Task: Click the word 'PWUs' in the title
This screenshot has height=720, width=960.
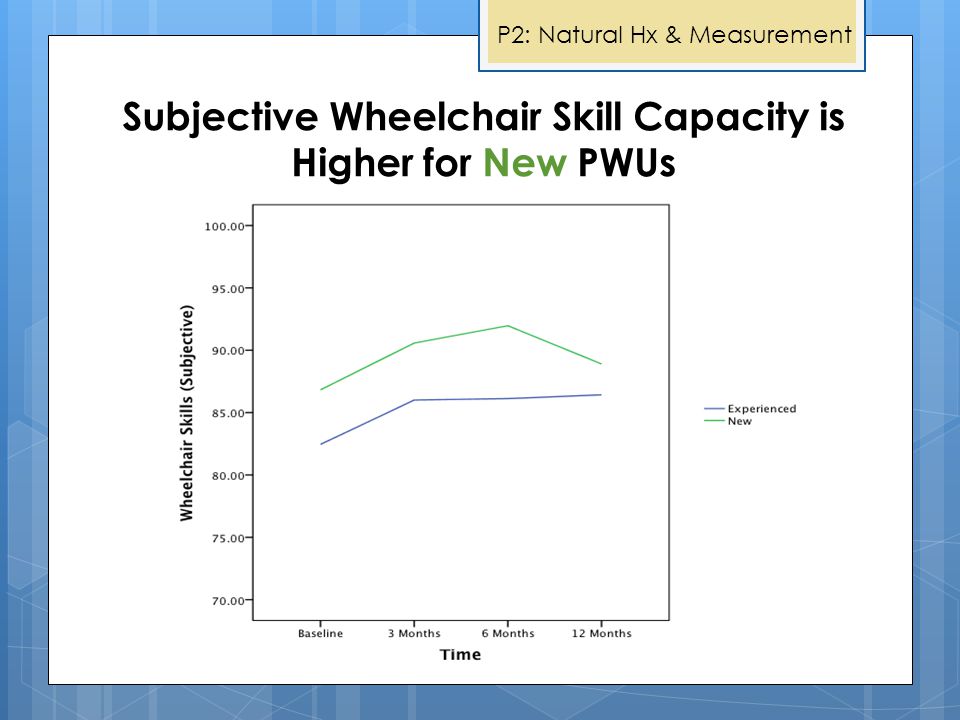Action: tap(626, 163)
